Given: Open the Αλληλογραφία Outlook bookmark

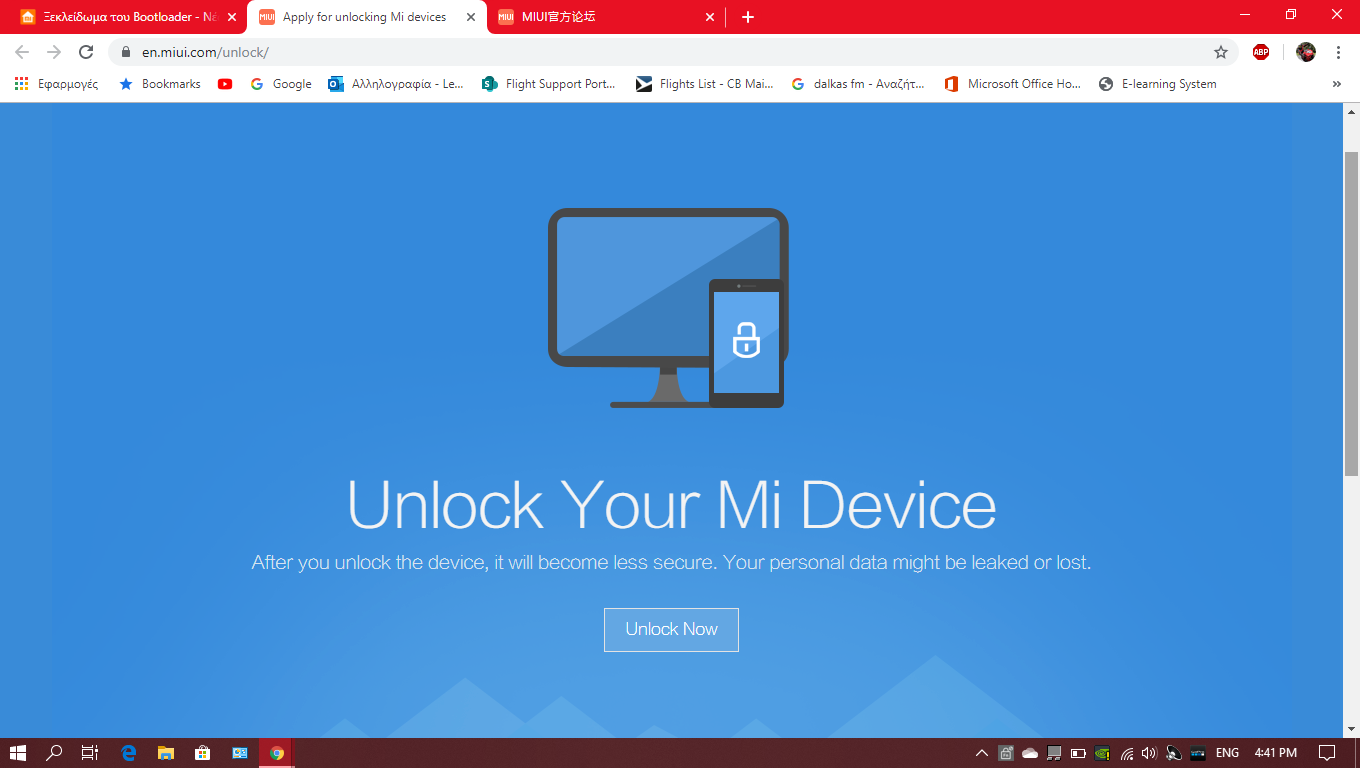Looking at the screenshot, I should pos(396,84).
